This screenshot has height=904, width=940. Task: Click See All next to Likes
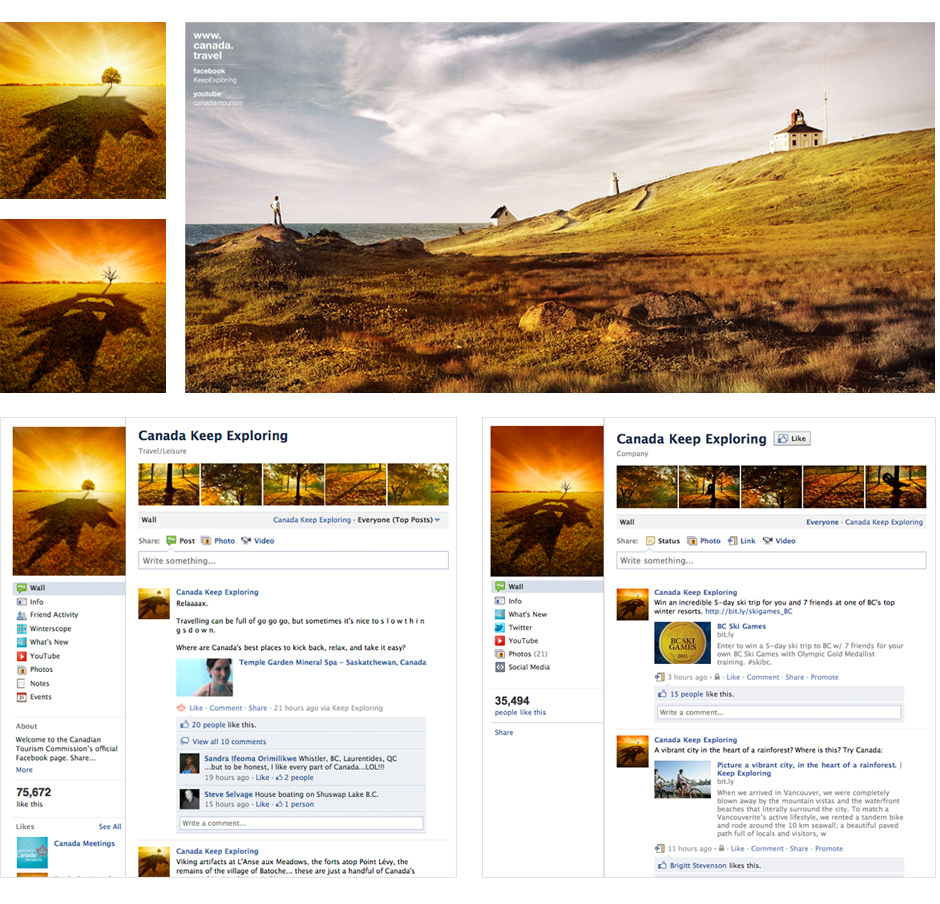[110, 827]
